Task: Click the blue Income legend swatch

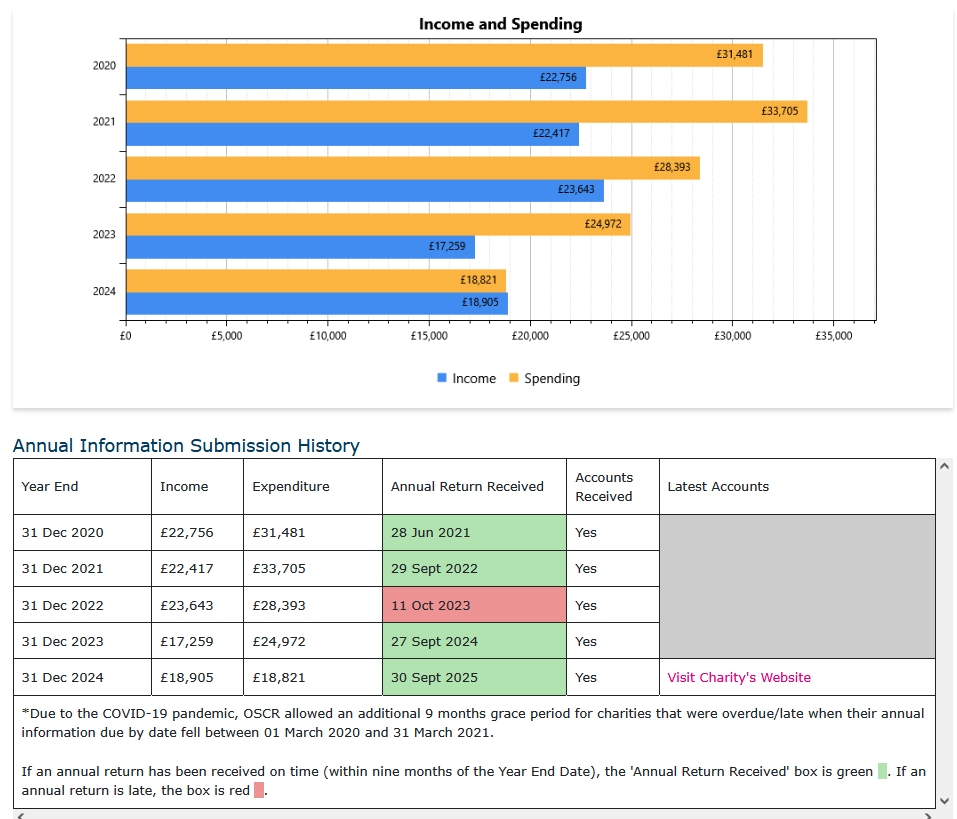Action: pos(442,378)
